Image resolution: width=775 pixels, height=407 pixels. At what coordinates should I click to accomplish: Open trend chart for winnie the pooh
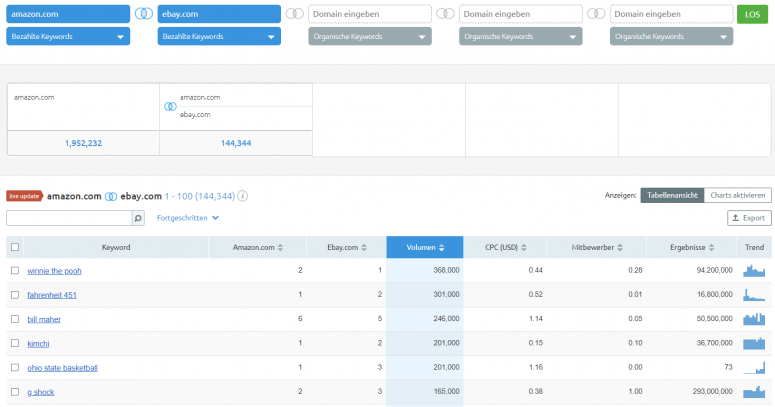[x=754, y=271]
